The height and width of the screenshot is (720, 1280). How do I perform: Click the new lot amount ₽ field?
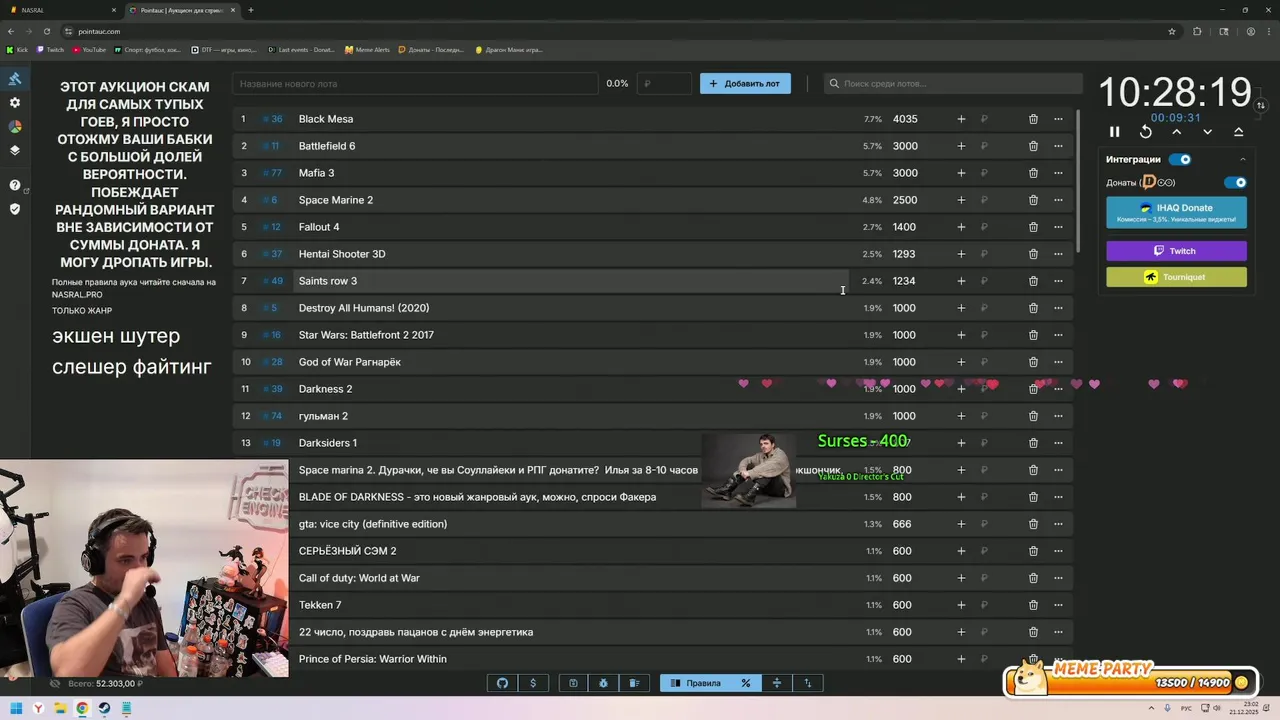pyautogui.click(x=665, y=84)
